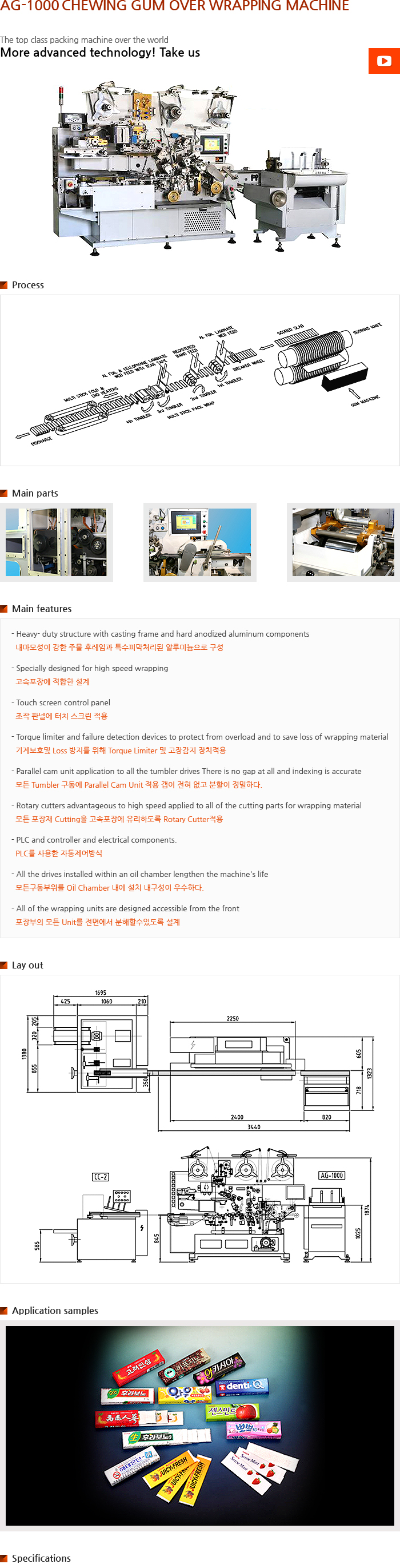Play the product video via orange button
The width and height of the screenshot is (400, 1568).
click(383, 61)
